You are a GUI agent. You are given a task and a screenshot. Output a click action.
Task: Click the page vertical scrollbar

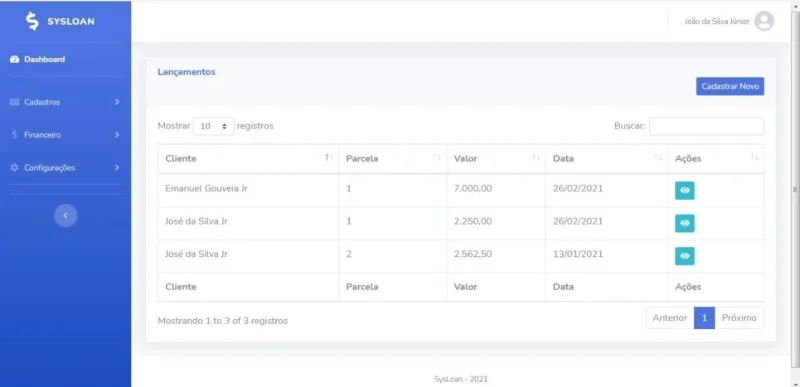(795, 189)
